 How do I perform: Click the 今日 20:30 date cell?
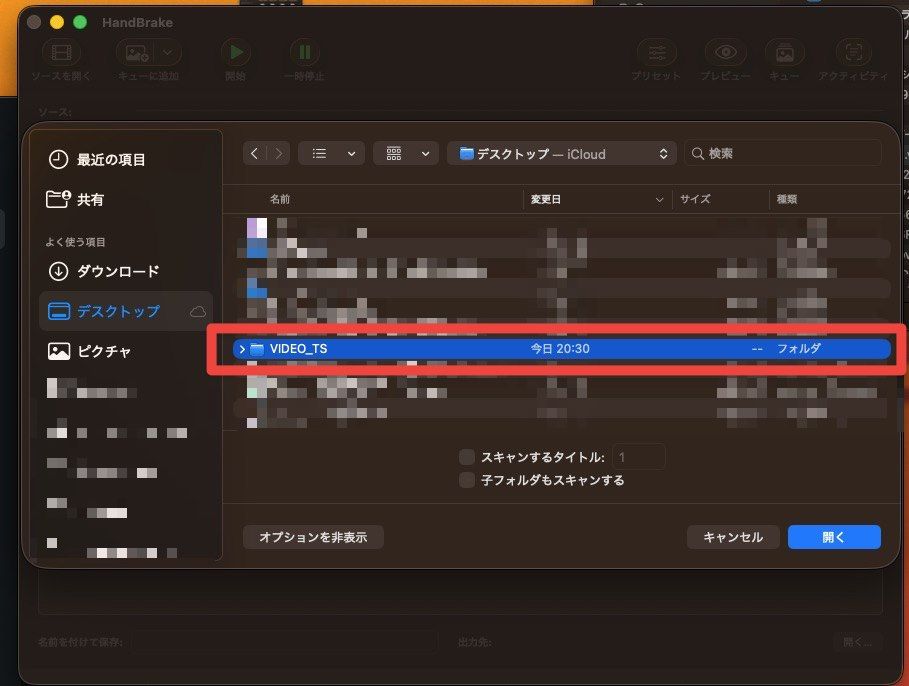560,349
